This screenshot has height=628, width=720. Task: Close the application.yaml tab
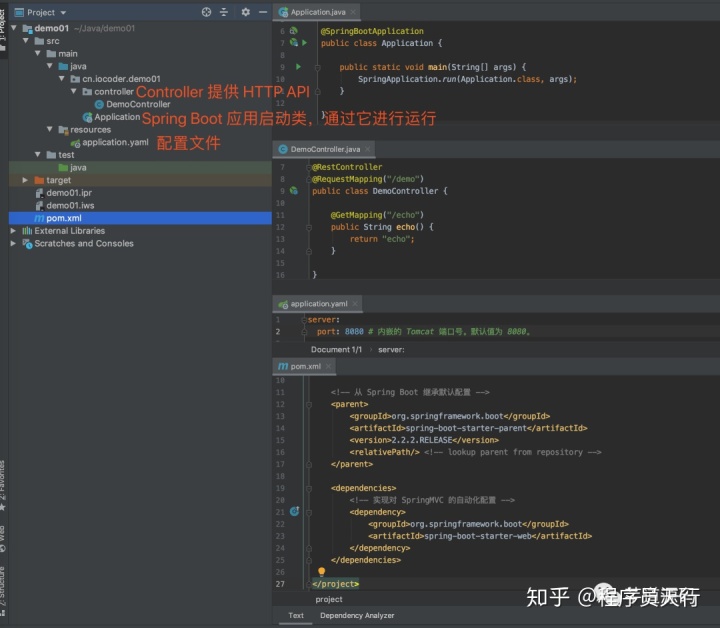[355, 304]
